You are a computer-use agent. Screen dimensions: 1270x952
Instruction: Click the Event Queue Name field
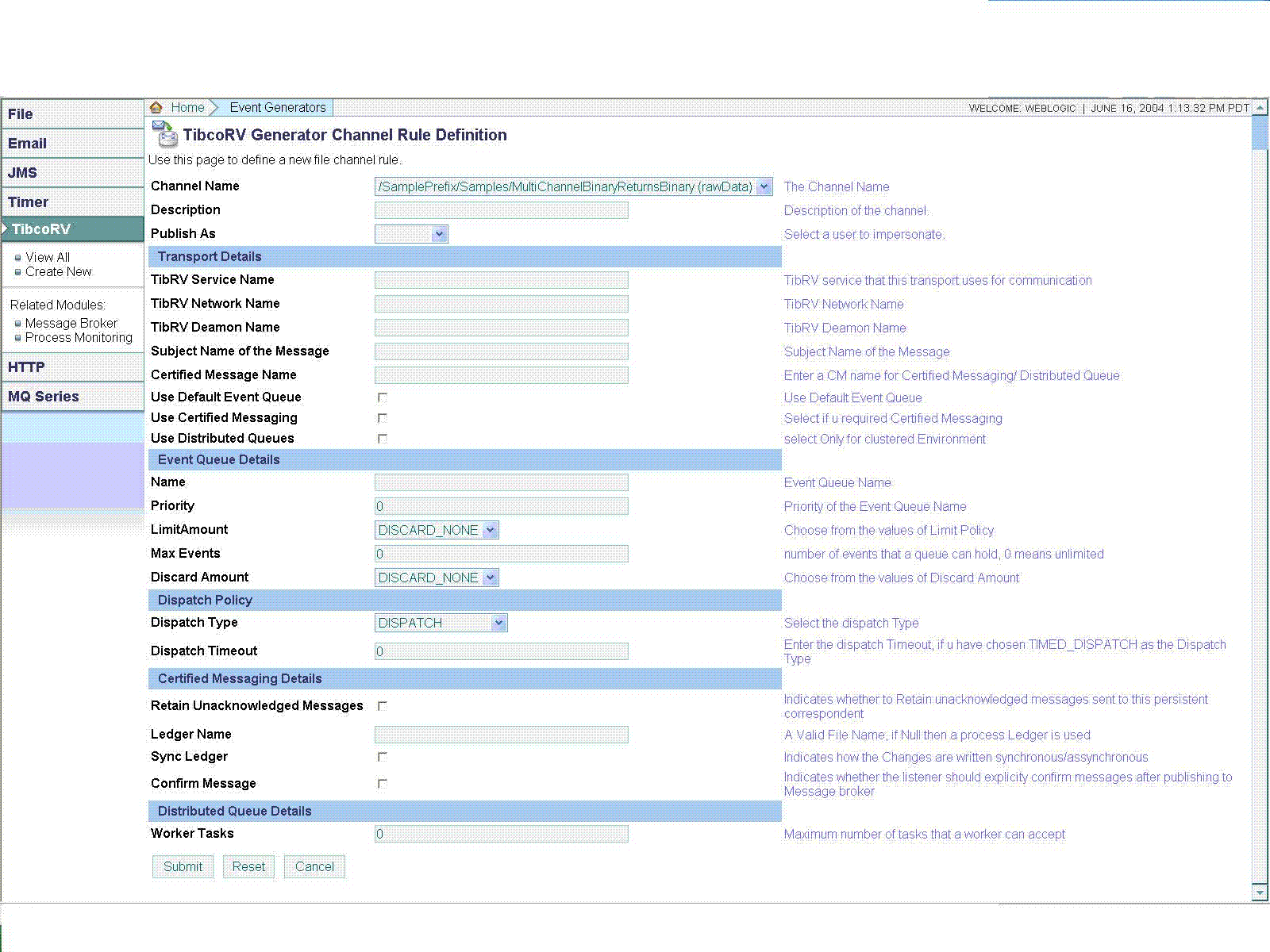tap(502, 482)
